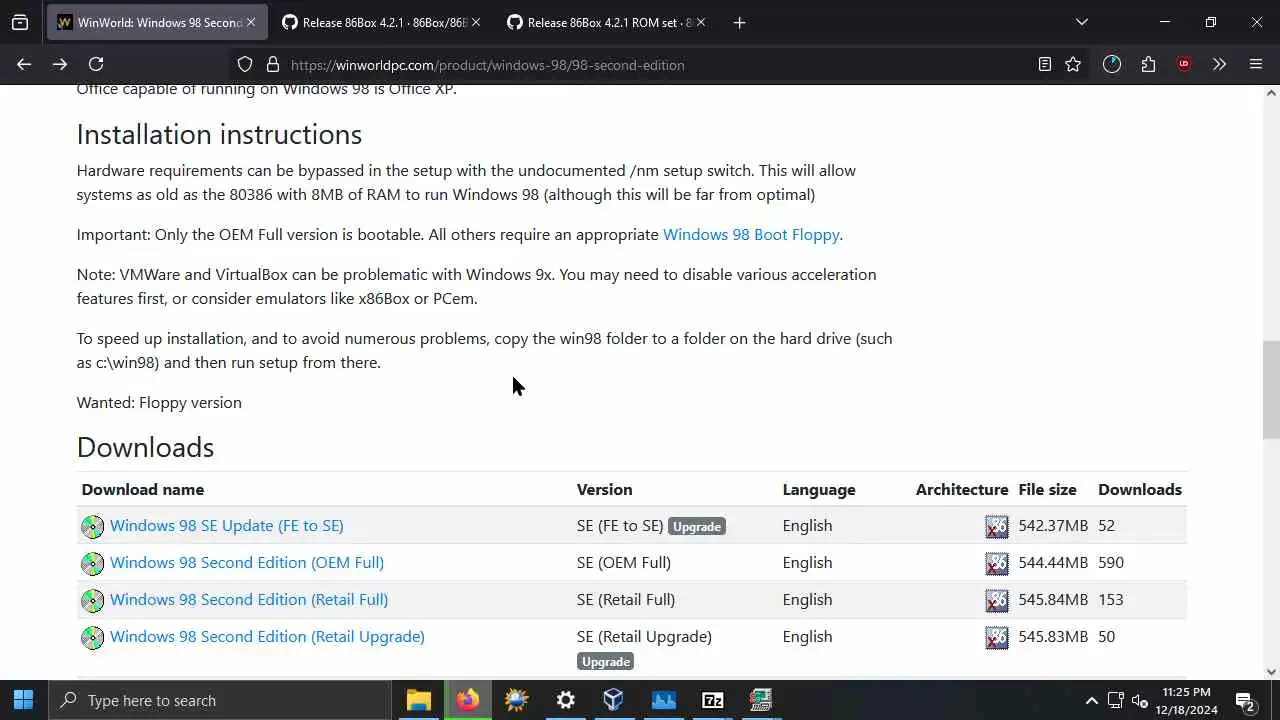Open the Extensions puzzle-piece menu
1280x720 pixels.
pyautogui.click(x=1148, y=64)
